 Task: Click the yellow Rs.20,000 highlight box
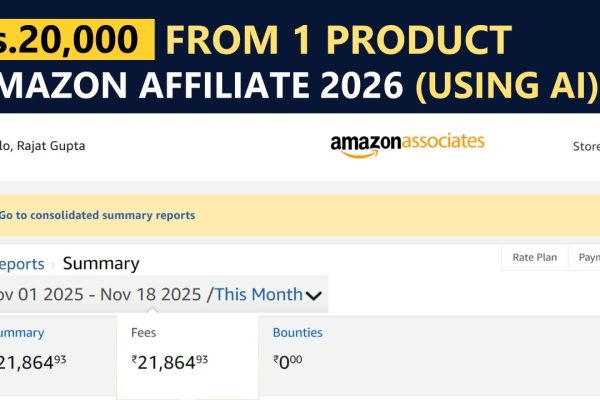coord(75,39)
